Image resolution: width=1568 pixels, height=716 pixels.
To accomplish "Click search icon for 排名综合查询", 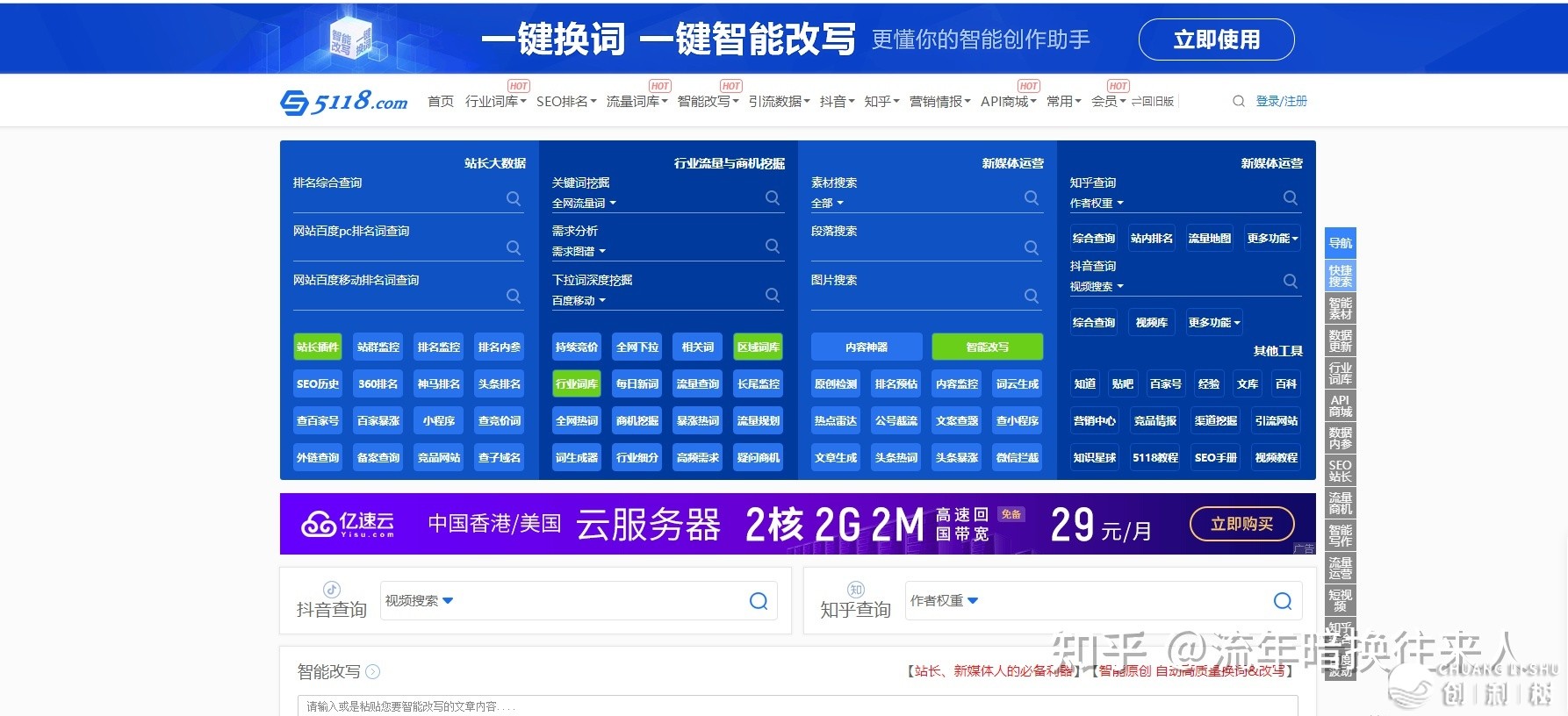I will pyautogui.click(x=514, y=198).
